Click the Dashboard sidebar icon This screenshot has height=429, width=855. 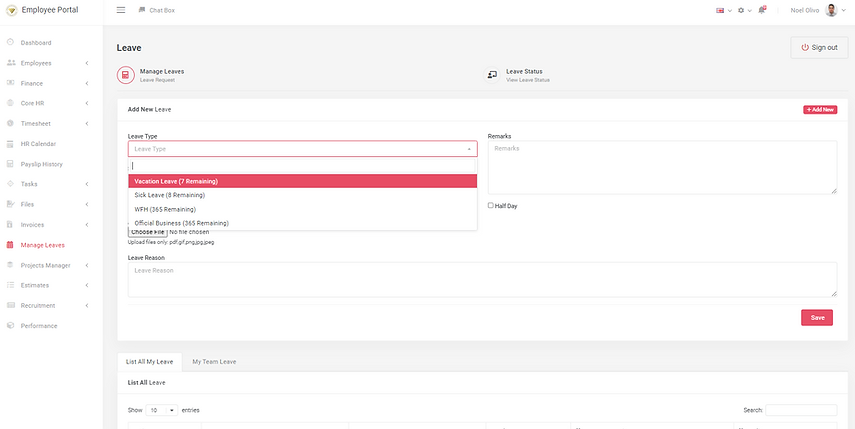click(x=10, y=43)
